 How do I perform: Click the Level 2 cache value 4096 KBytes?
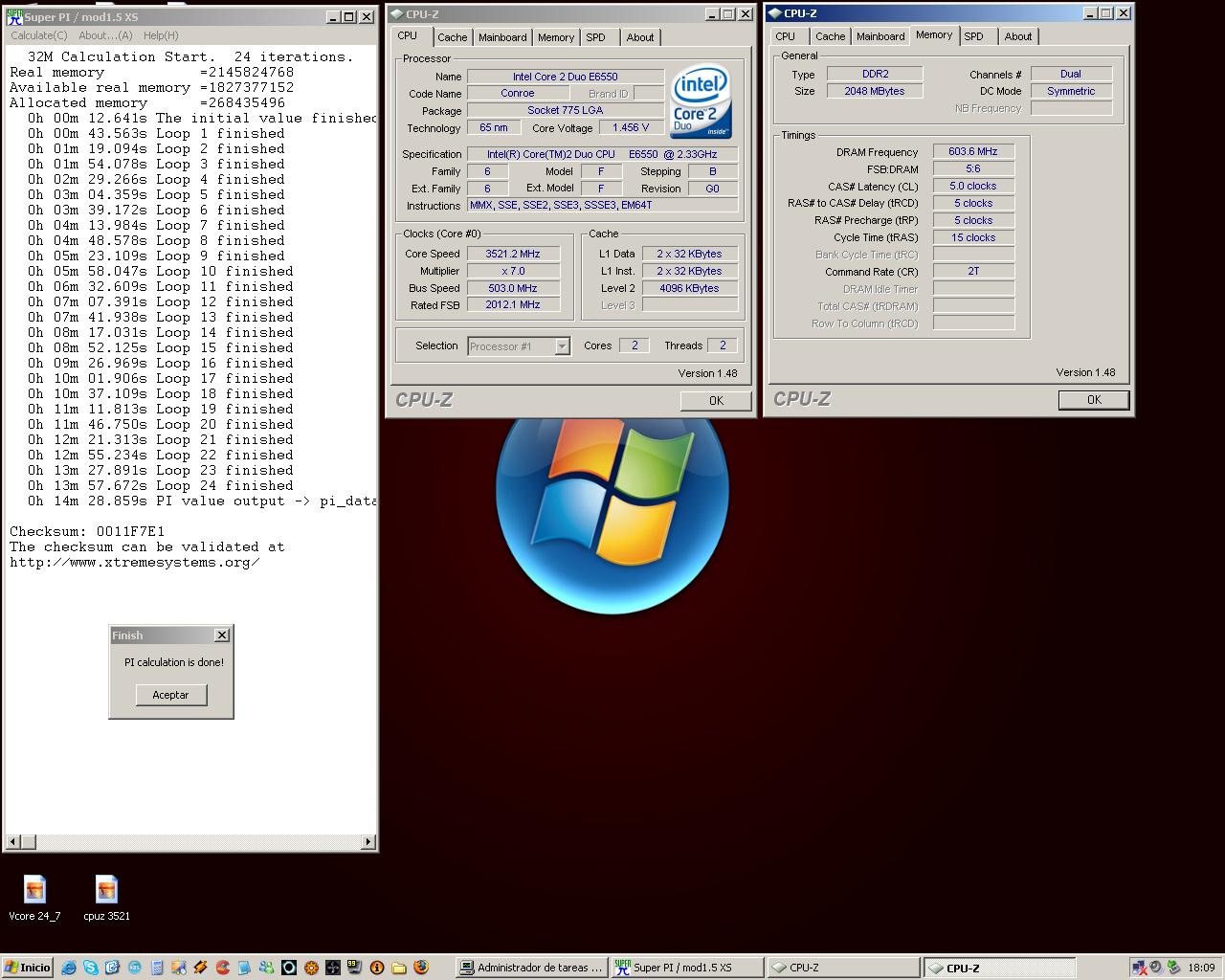(689, 288)
